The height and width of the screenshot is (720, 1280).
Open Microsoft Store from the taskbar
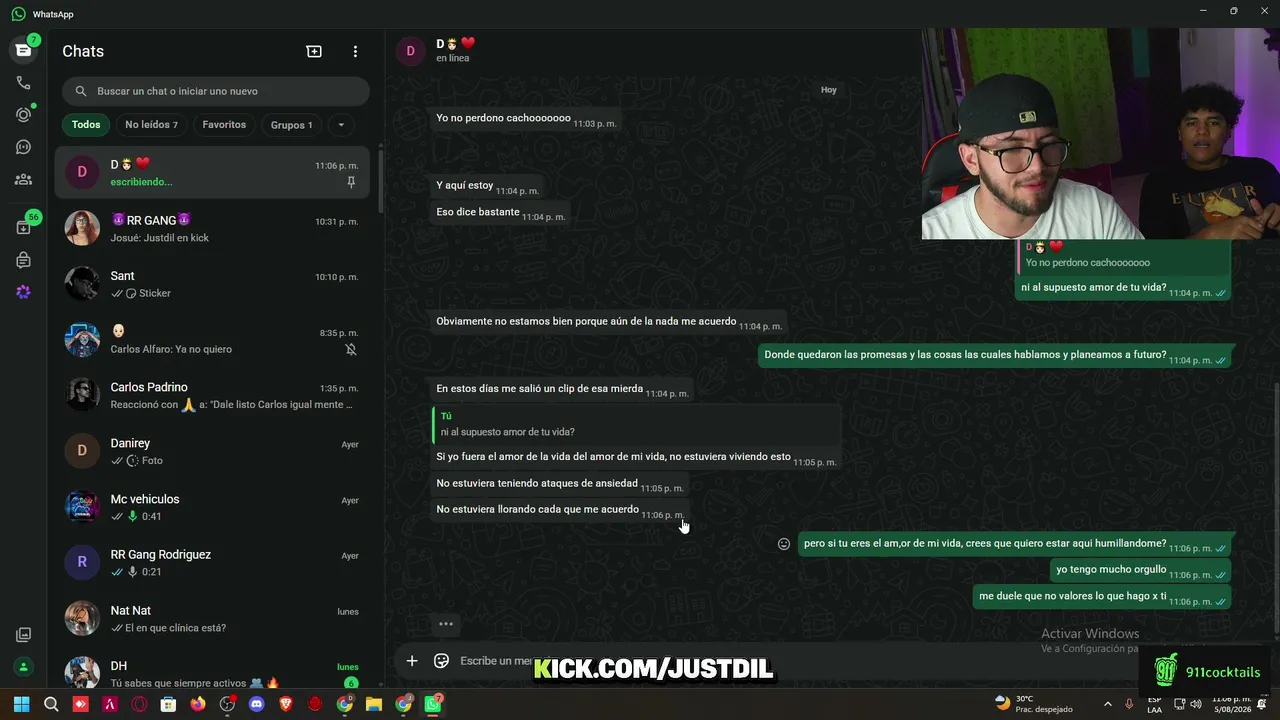[x=168, y=704]
